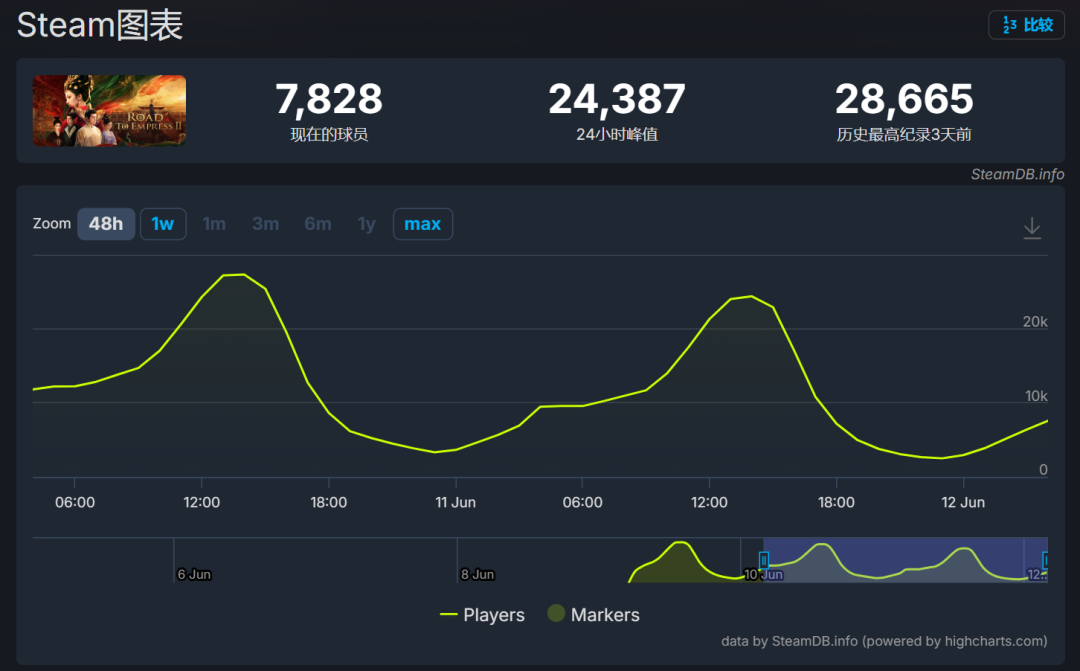Select the max zoom range
The height and width of the screenshot is (671, 1080).
coord(423,224)
